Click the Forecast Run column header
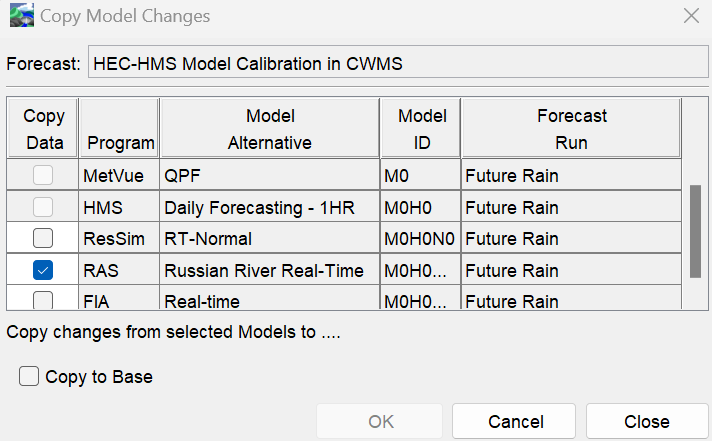The image size is (712, 441). (571, 129)
